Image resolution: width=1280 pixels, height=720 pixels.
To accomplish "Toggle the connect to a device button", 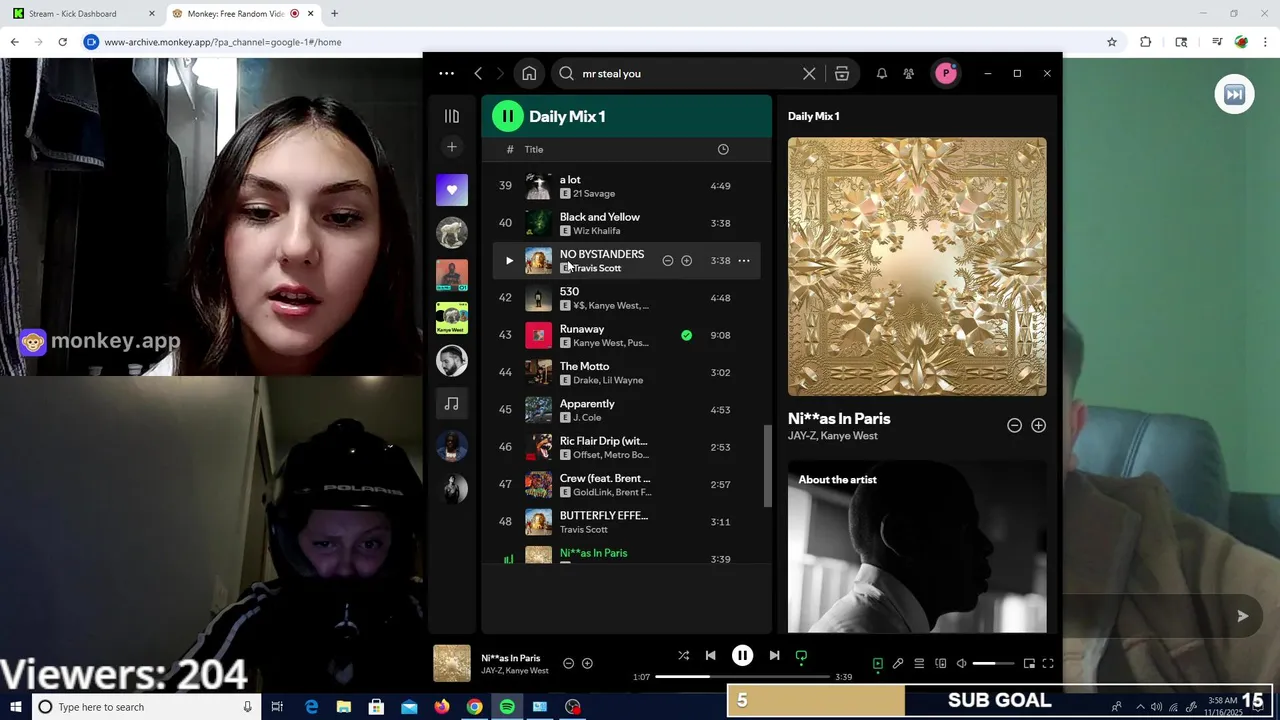I will (x=941, y=663).
